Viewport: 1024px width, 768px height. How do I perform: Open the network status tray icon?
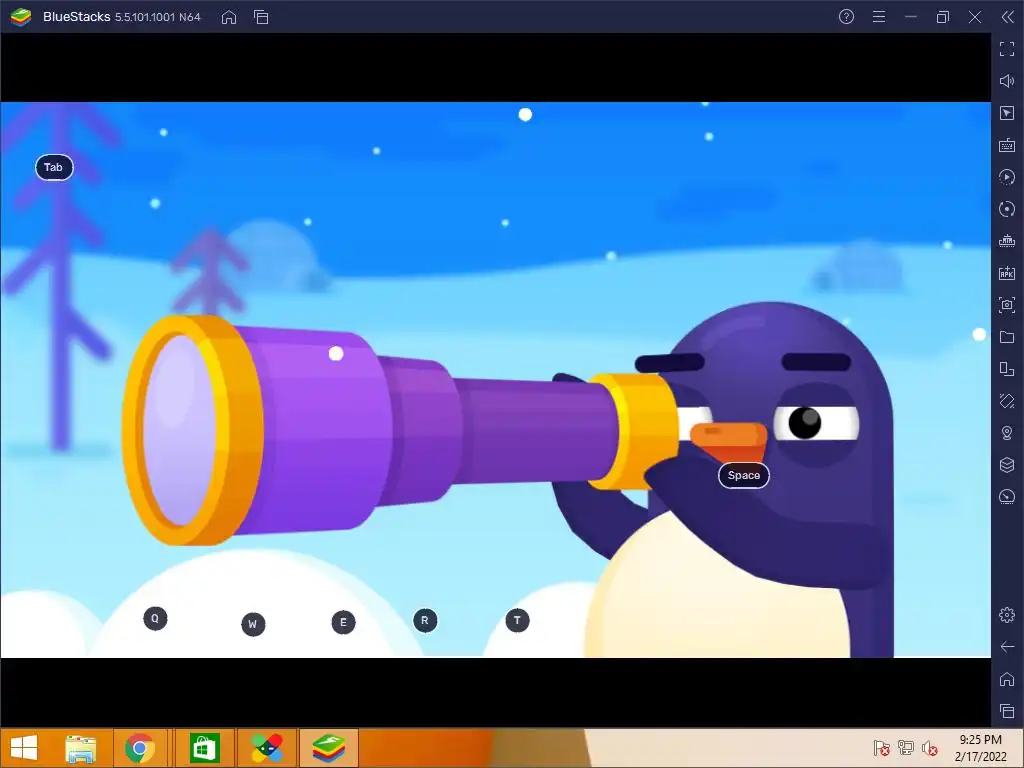(906, 748)
